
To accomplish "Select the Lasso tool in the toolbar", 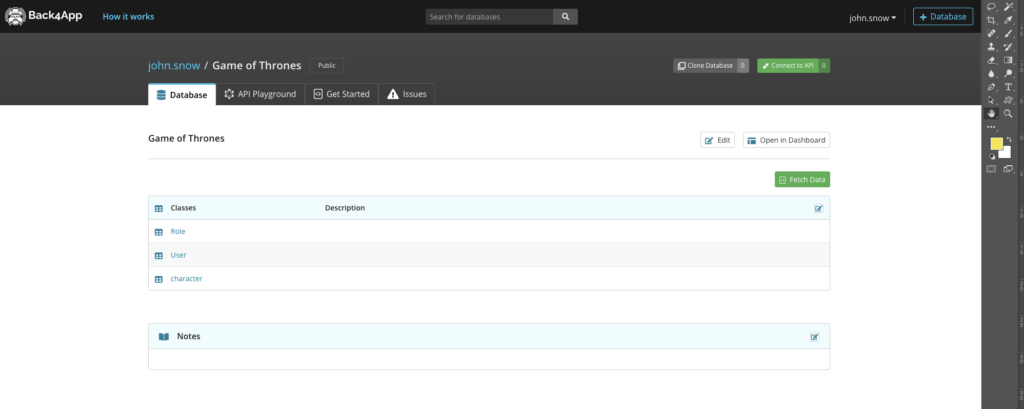I will (x=991, y=7).
